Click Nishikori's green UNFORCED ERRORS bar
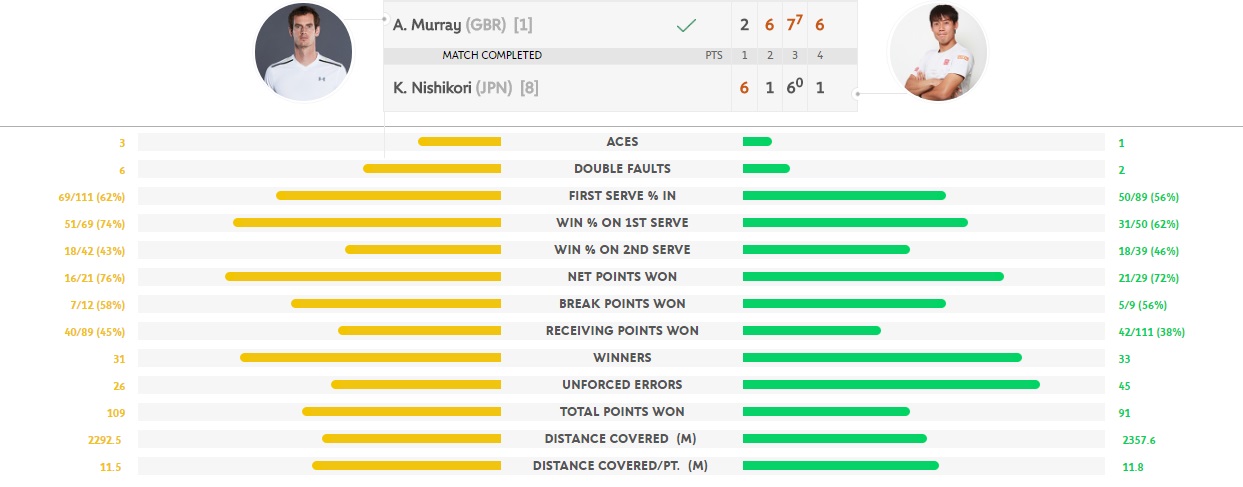This screenshot has height=487, width=1243. 891,385
